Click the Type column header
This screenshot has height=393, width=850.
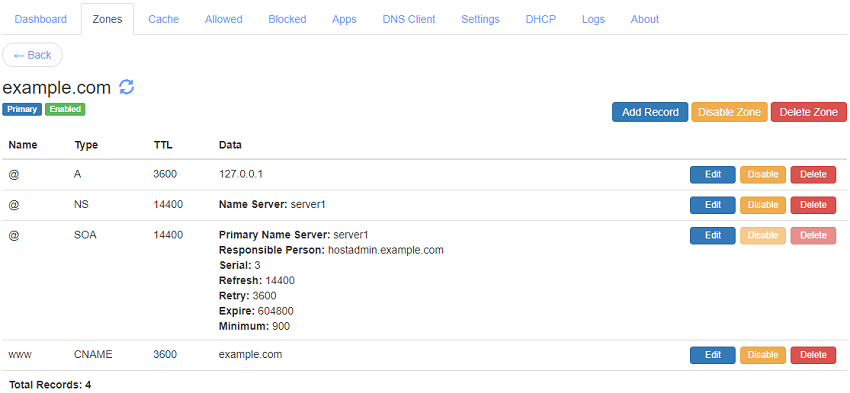(86, 145)
